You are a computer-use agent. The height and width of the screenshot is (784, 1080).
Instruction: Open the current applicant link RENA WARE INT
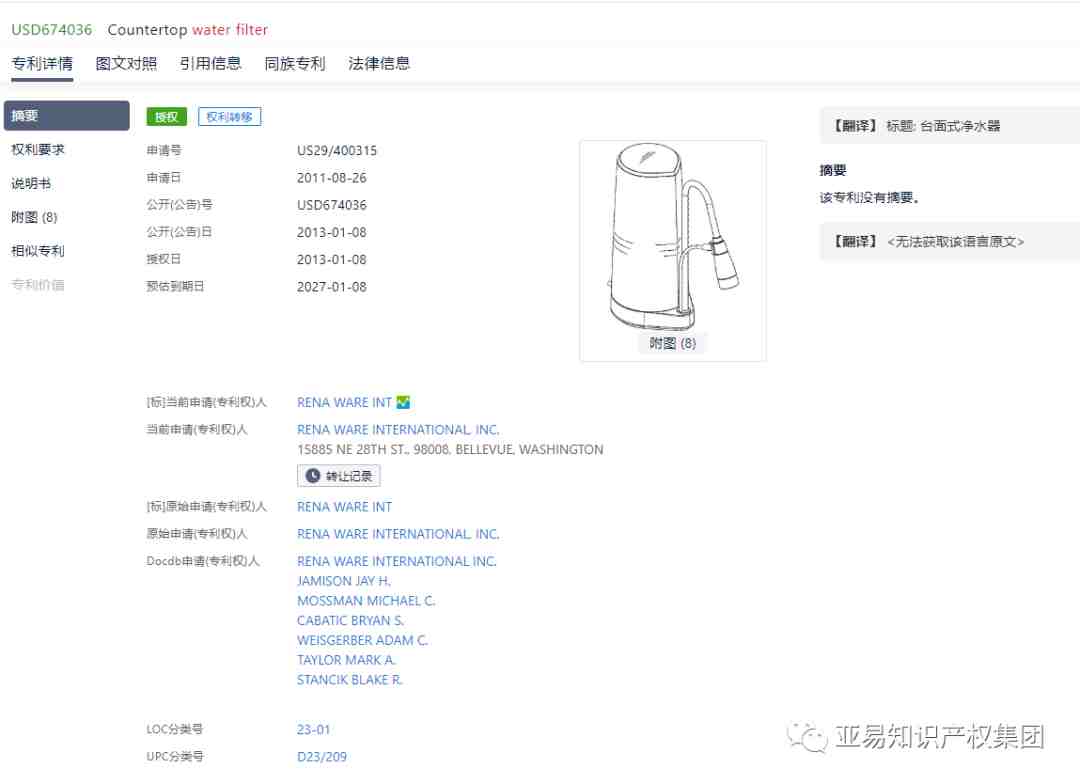point(344,402)
